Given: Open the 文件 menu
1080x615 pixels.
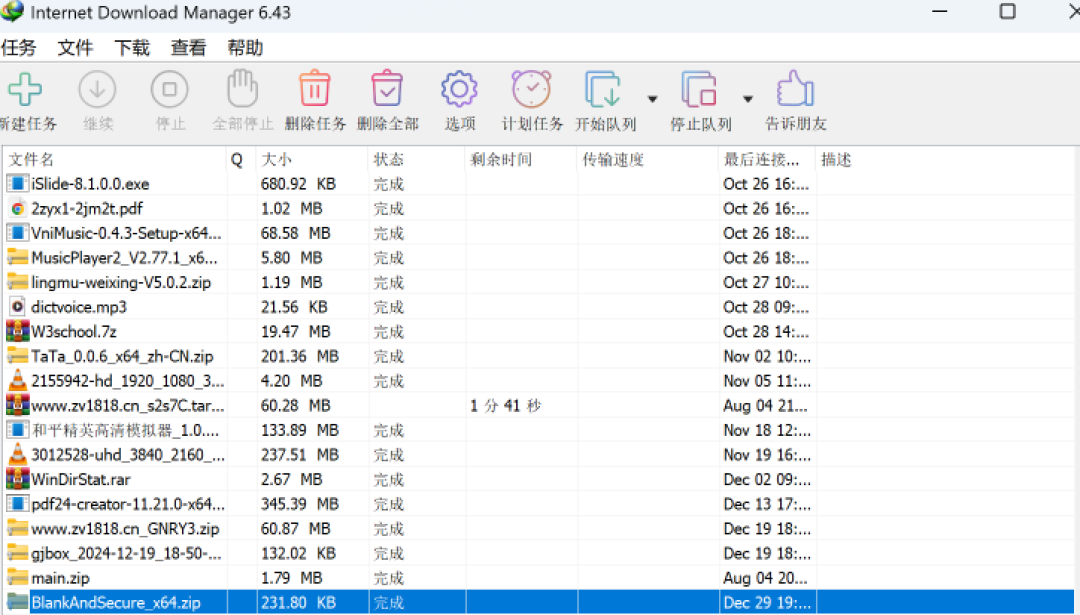Looking at the screenshot, I should (x=75, y=48).
